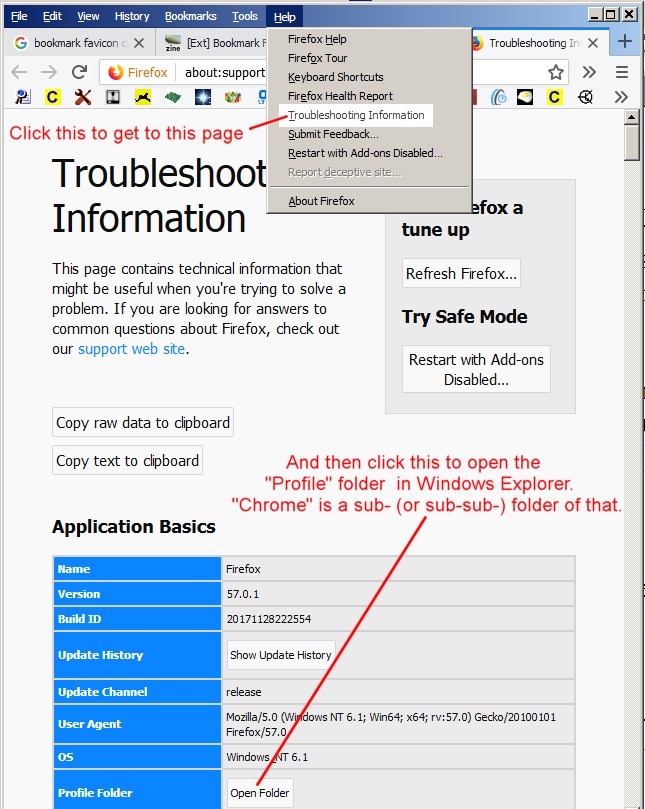This screenshot has width=645, height=809.
Task: Click the page scrollbar up arrow
Action: (x=632, y=117)
